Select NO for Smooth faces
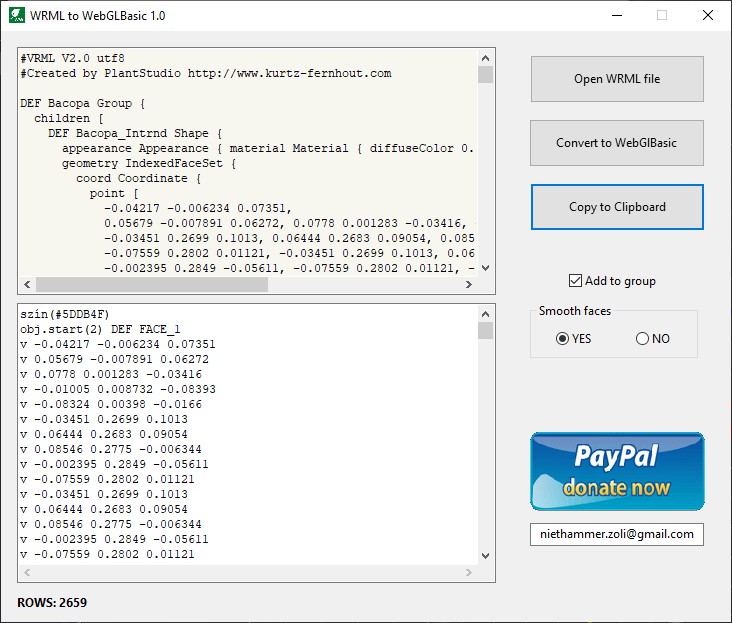The height and width of the screenshot is (623, 732). (x=642, y=338)
